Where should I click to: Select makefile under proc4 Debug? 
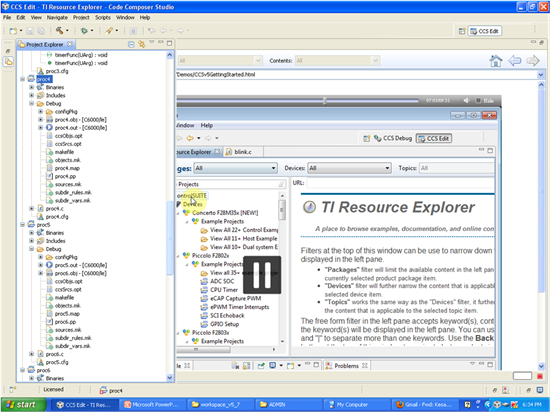(64, 152)
